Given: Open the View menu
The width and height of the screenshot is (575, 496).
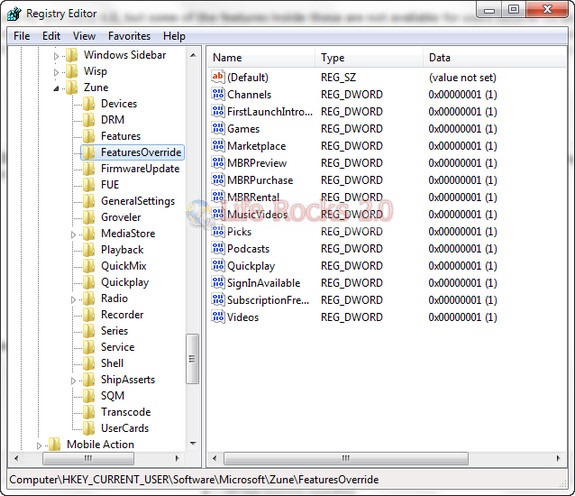Looking at the screenshot, I should point(84,36).
